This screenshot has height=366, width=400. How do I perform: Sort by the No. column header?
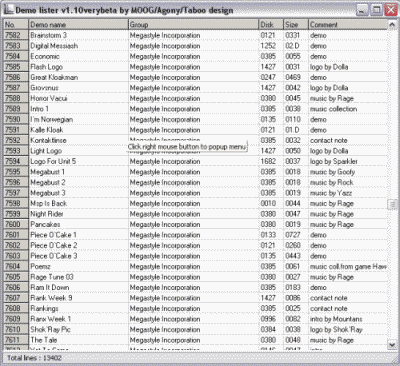16,24
